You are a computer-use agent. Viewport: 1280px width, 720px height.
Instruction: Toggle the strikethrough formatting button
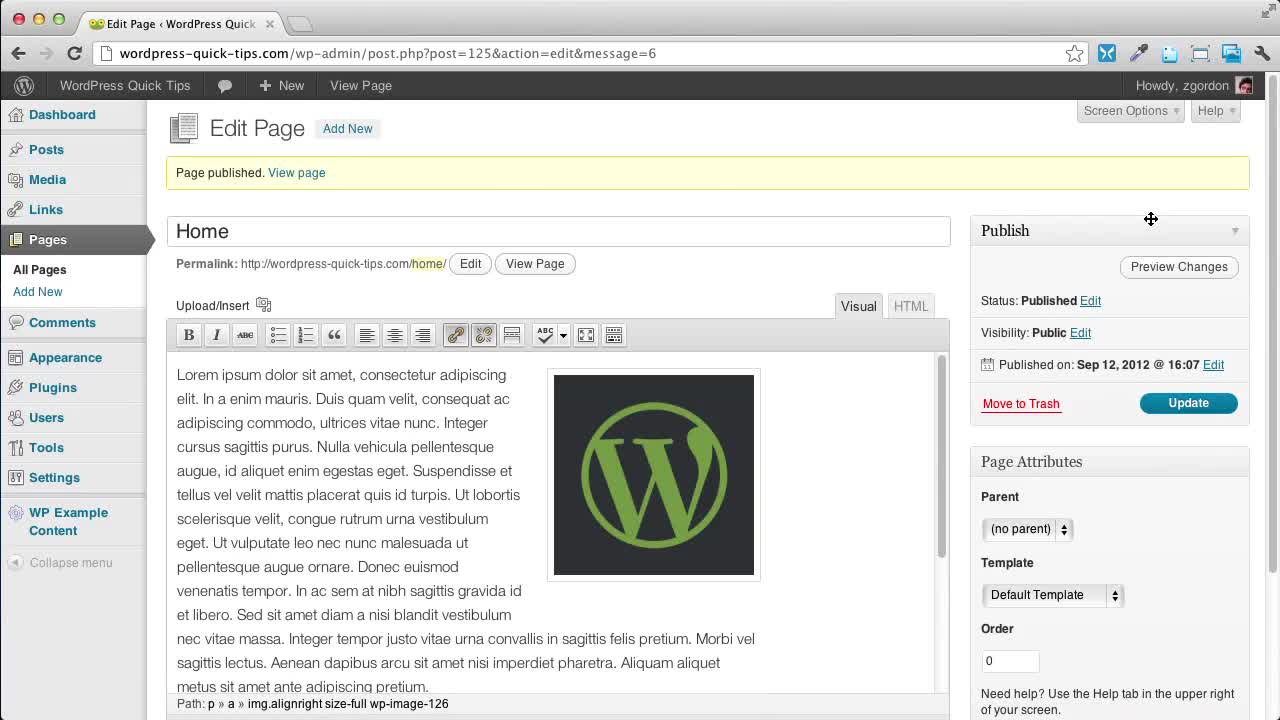[245, 336]
